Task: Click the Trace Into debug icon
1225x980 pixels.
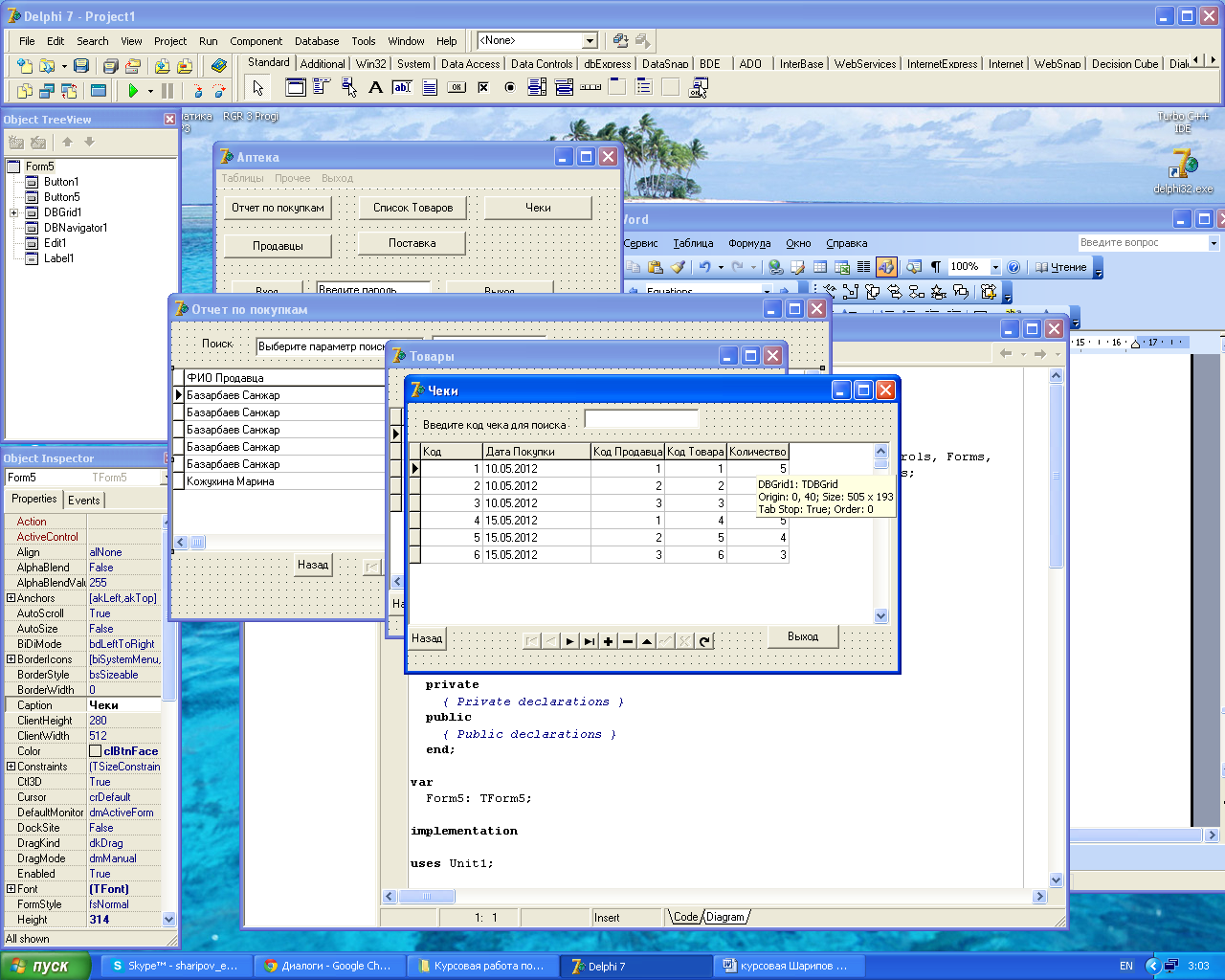Action: click(197, 91)
